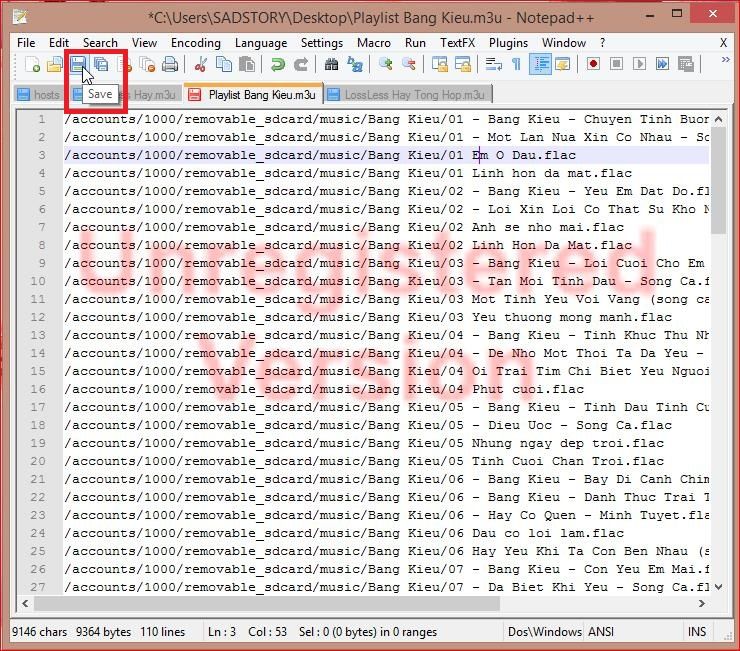Click line with "Phut cuoi.flac"
This screenshot has height=651, width=740.
click(386, 389)
